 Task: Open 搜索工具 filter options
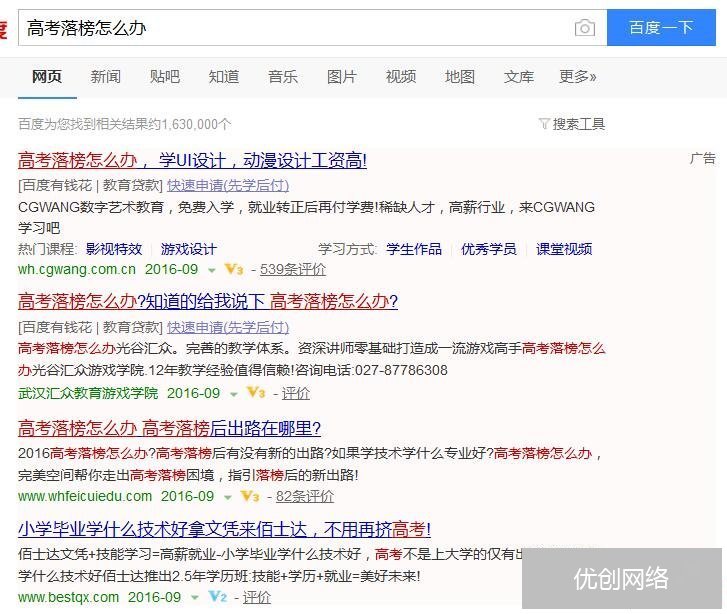click(x=579, y=124)
